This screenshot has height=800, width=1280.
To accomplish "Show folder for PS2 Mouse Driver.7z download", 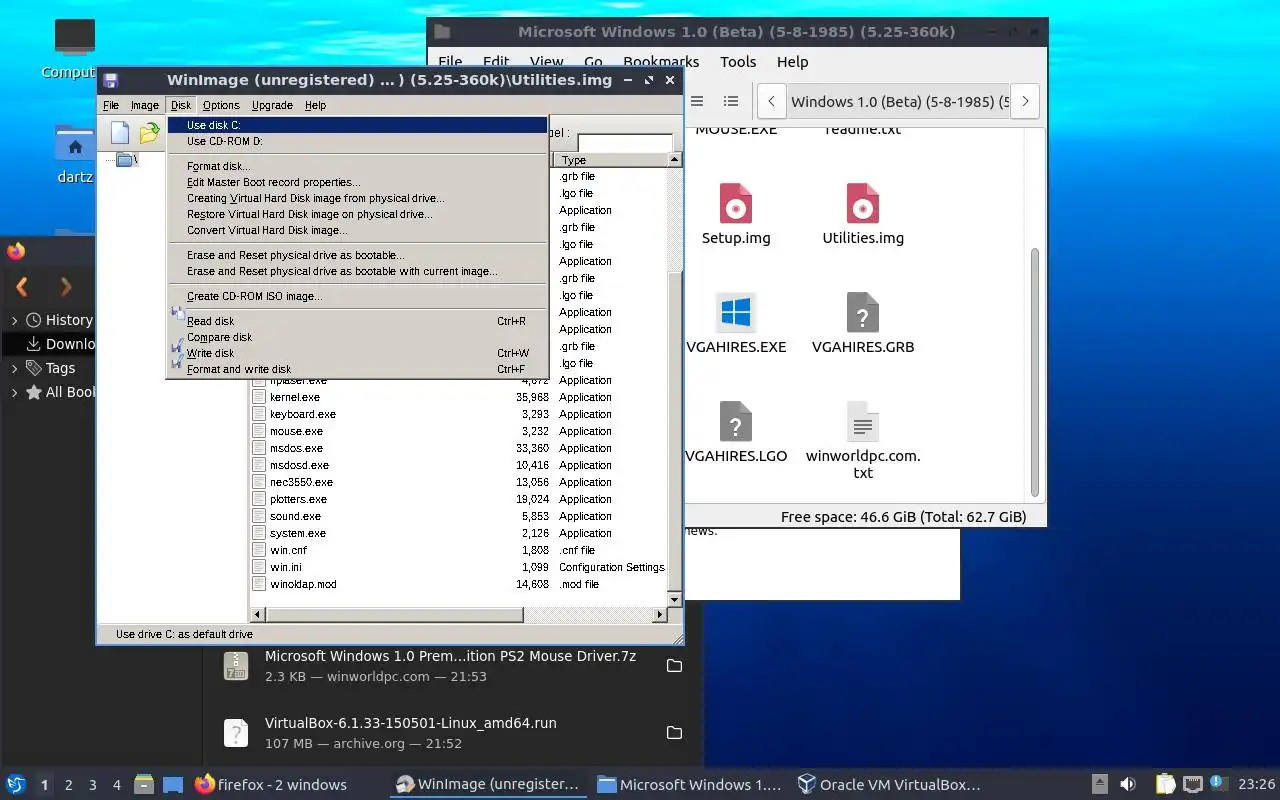I will [674, 666].
